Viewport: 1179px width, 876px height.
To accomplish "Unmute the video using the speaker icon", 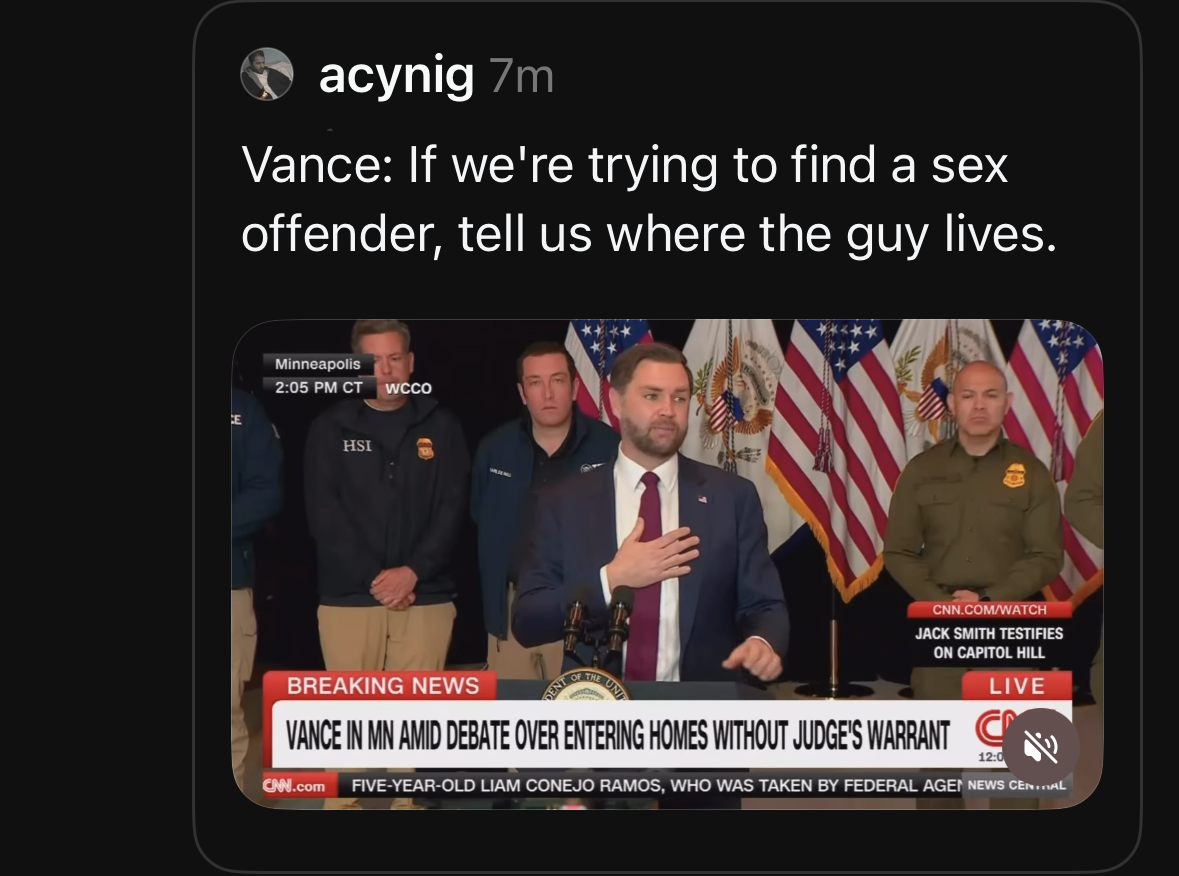I will coord(1040,747).
